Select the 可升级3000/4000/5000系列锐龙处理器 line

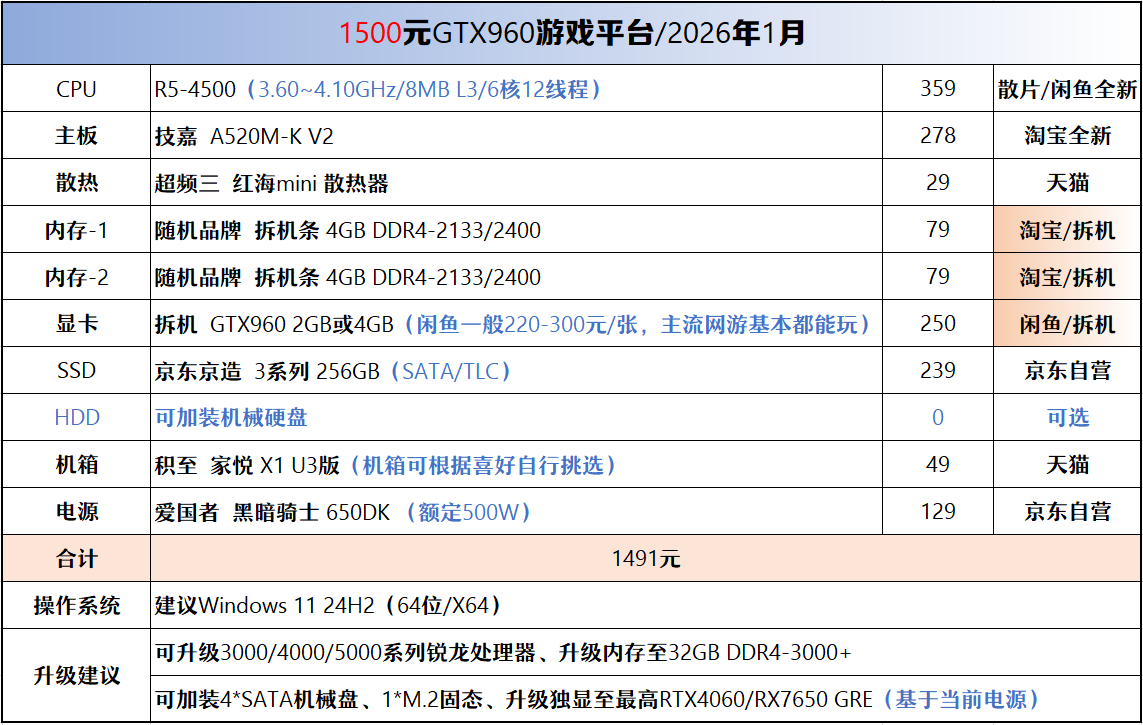(646, 652)
